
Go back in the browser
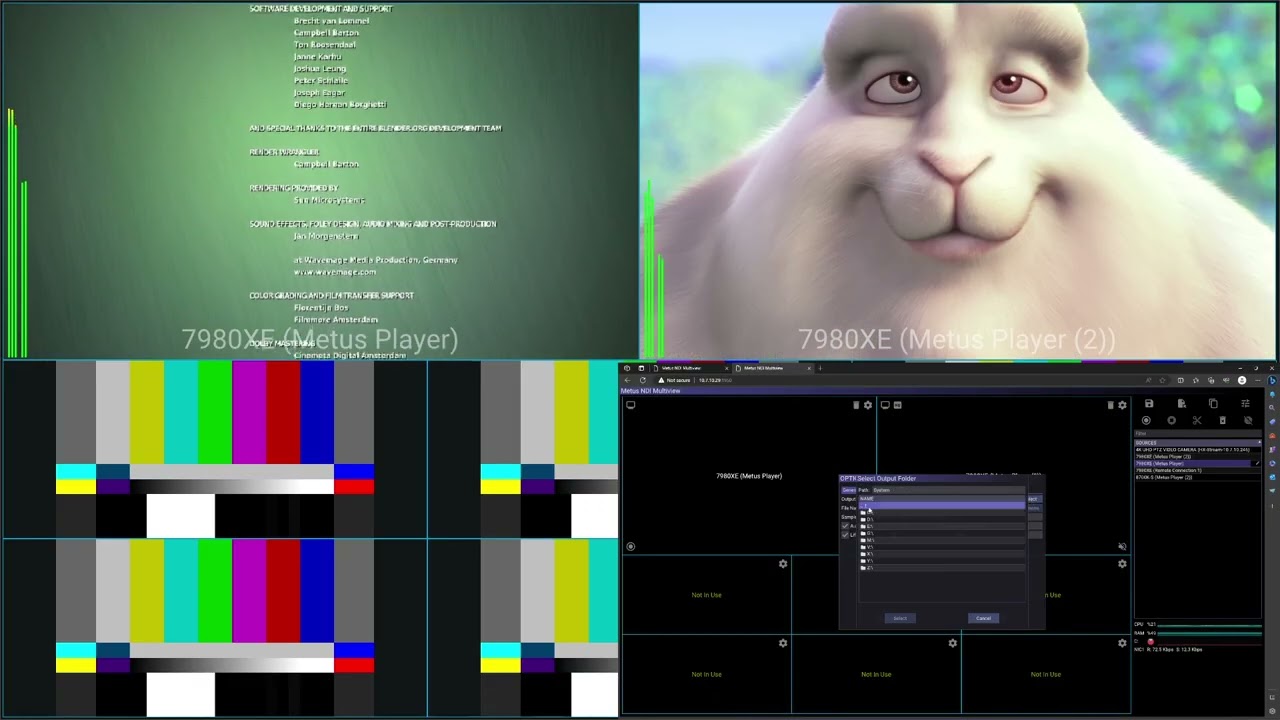point(627,380)
